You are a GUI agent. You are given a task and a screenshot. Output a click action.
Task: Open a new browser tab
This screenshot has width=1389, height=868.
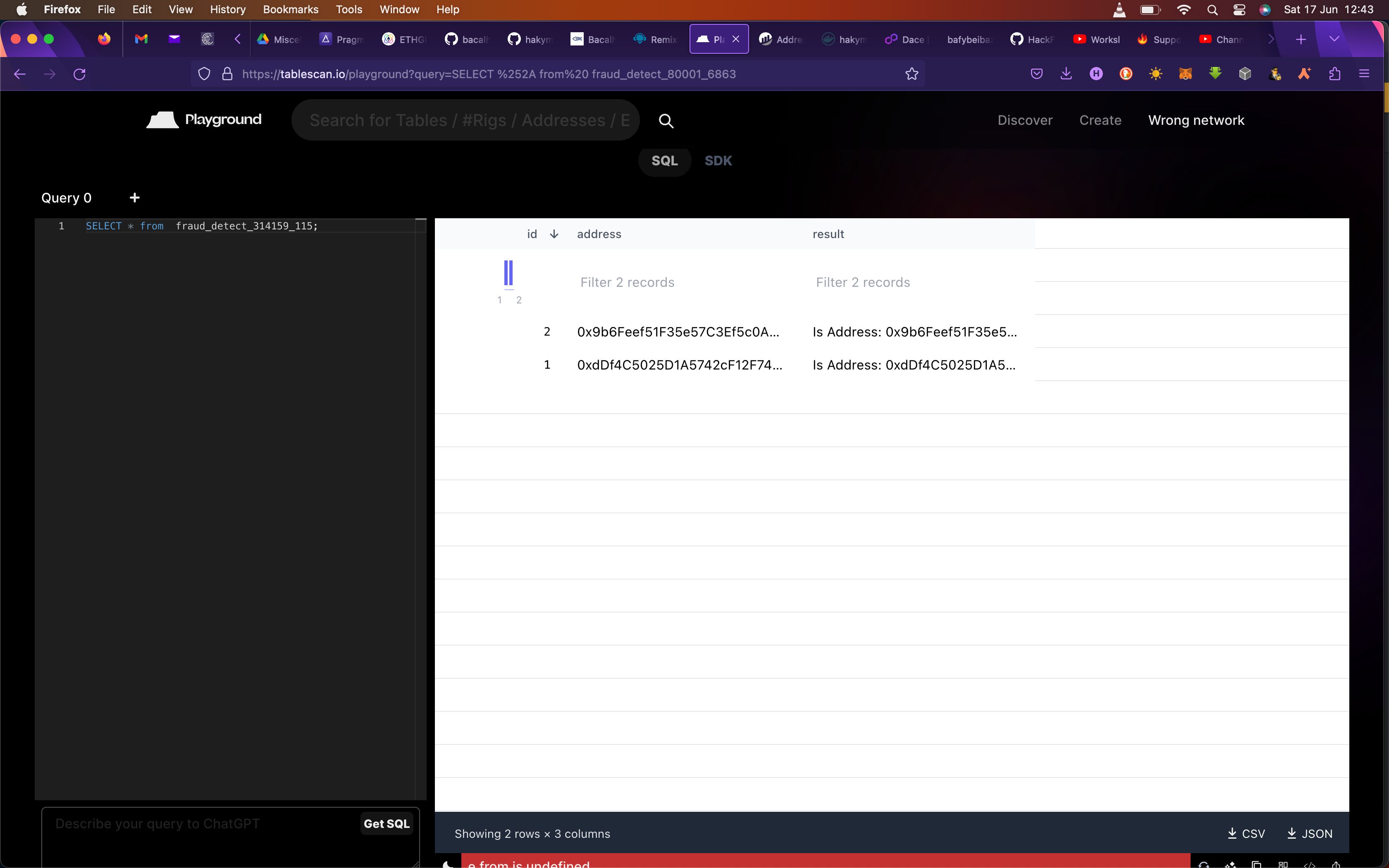1301,39
